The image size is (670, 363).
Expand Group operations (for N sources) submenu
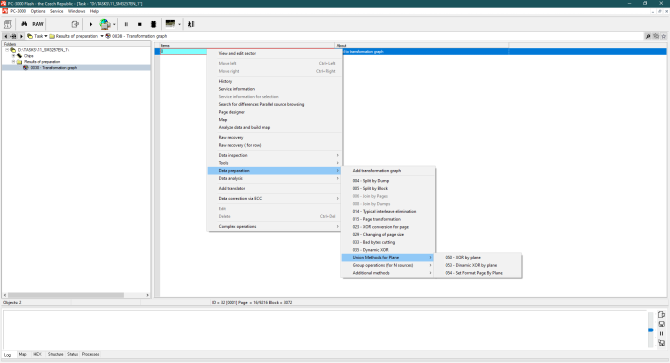388,265
